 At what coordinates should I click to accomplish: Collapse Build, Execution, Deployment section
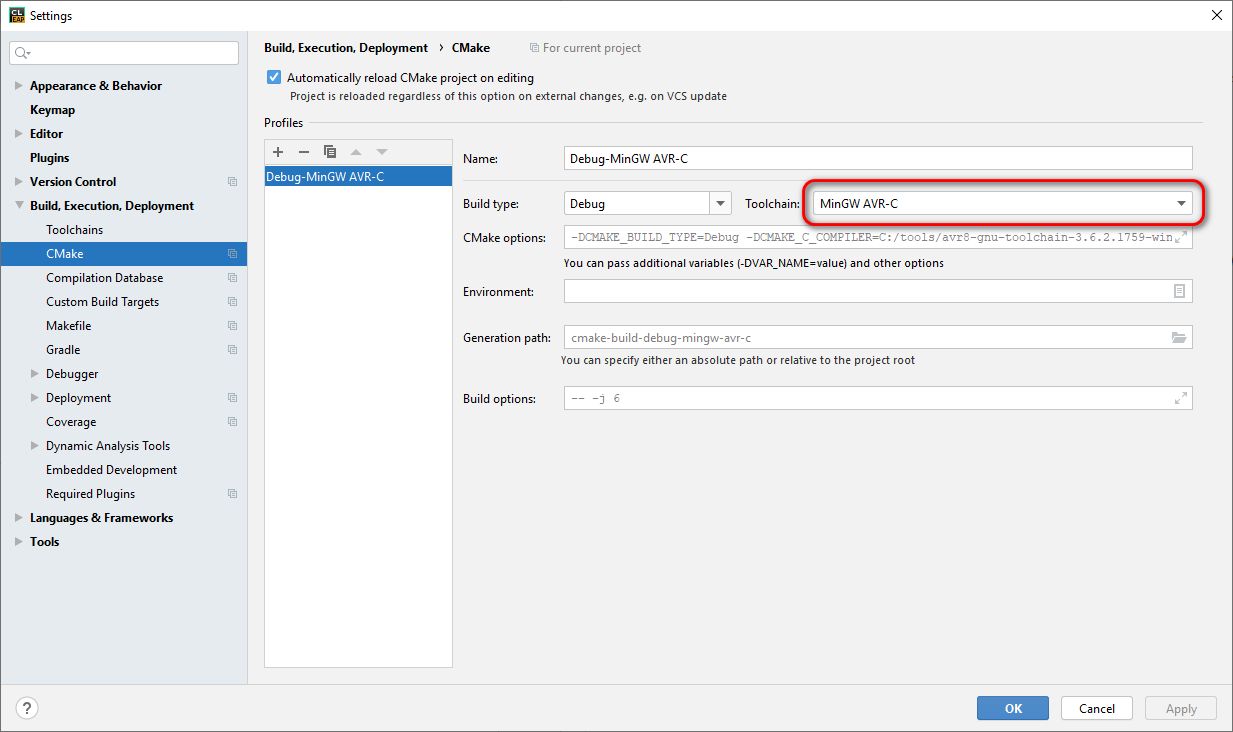19,206
